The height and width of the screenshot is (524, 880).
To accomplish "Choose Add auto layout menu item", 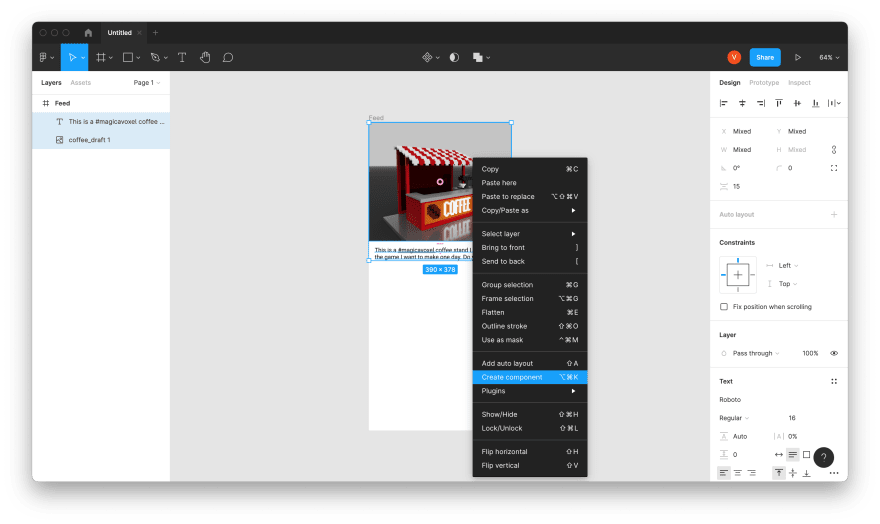I will pyautogui.click(x=530, y=363).
